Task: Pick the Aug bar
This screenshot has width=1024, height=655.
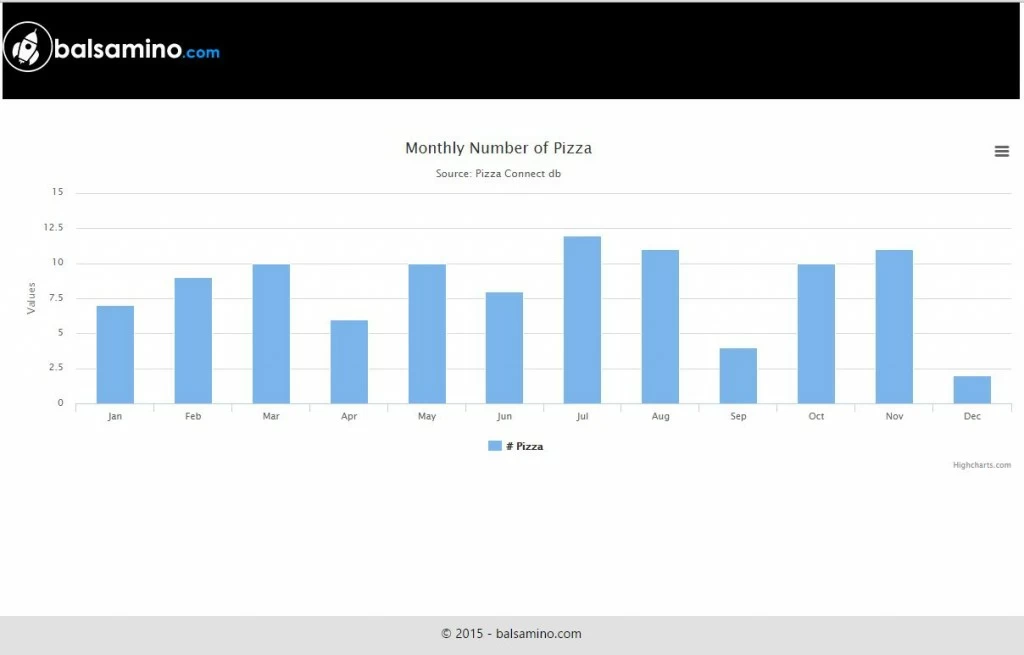Action: click(x=660, y=327)
